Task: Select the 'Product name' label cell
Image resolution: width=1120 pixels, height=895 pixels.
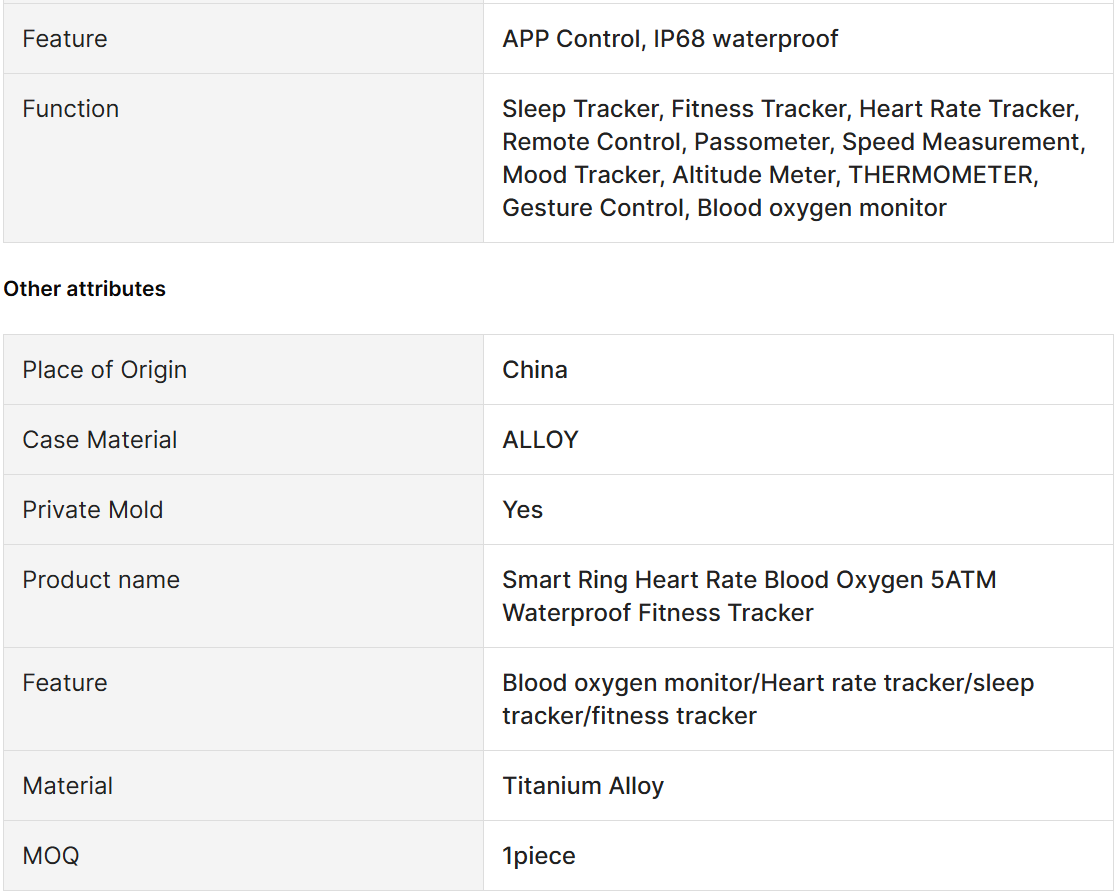Action: click(244, 596)
